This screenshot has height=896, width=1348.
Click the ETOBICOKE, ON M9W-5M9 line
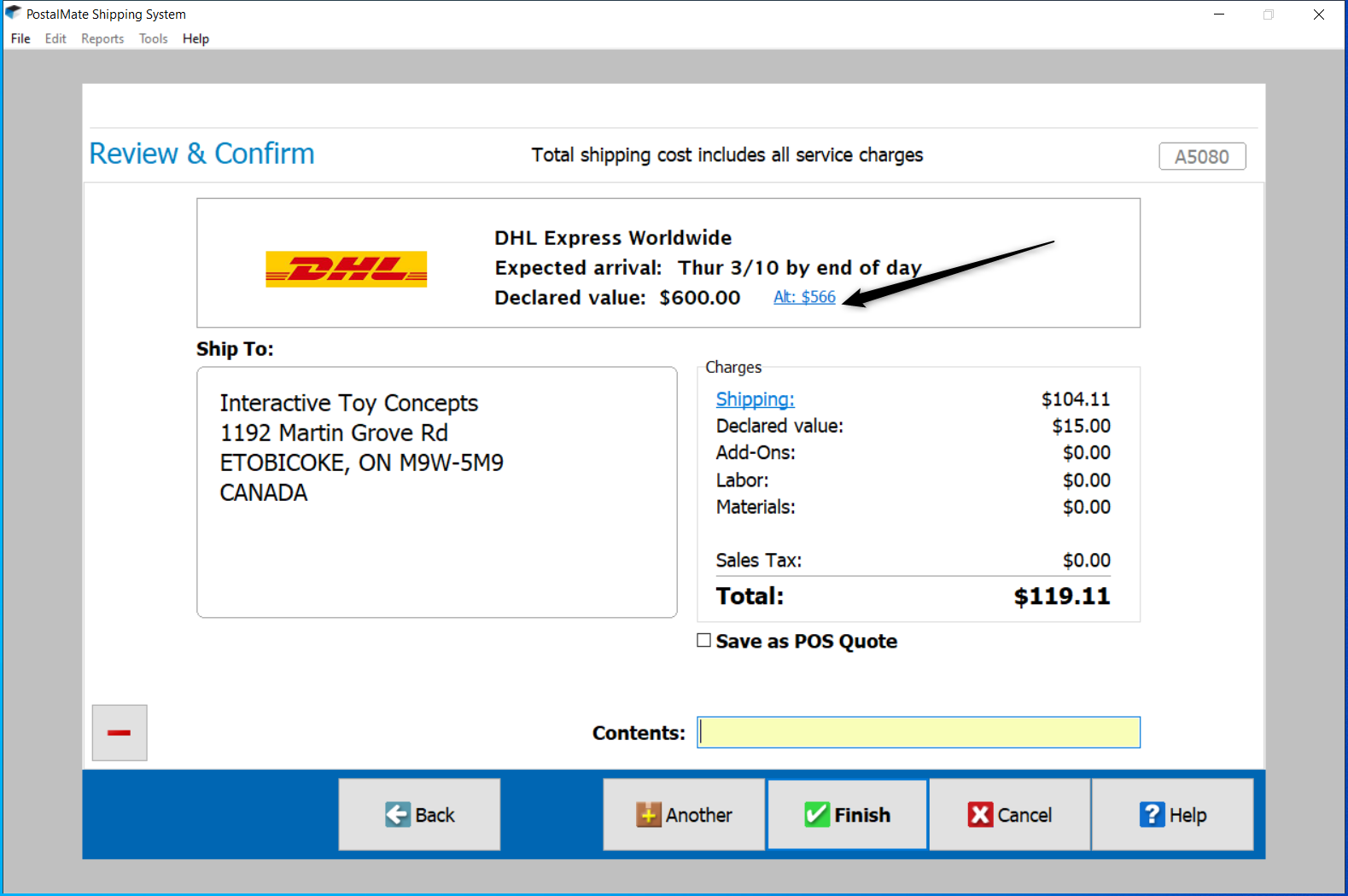click(x=362, y=463)
